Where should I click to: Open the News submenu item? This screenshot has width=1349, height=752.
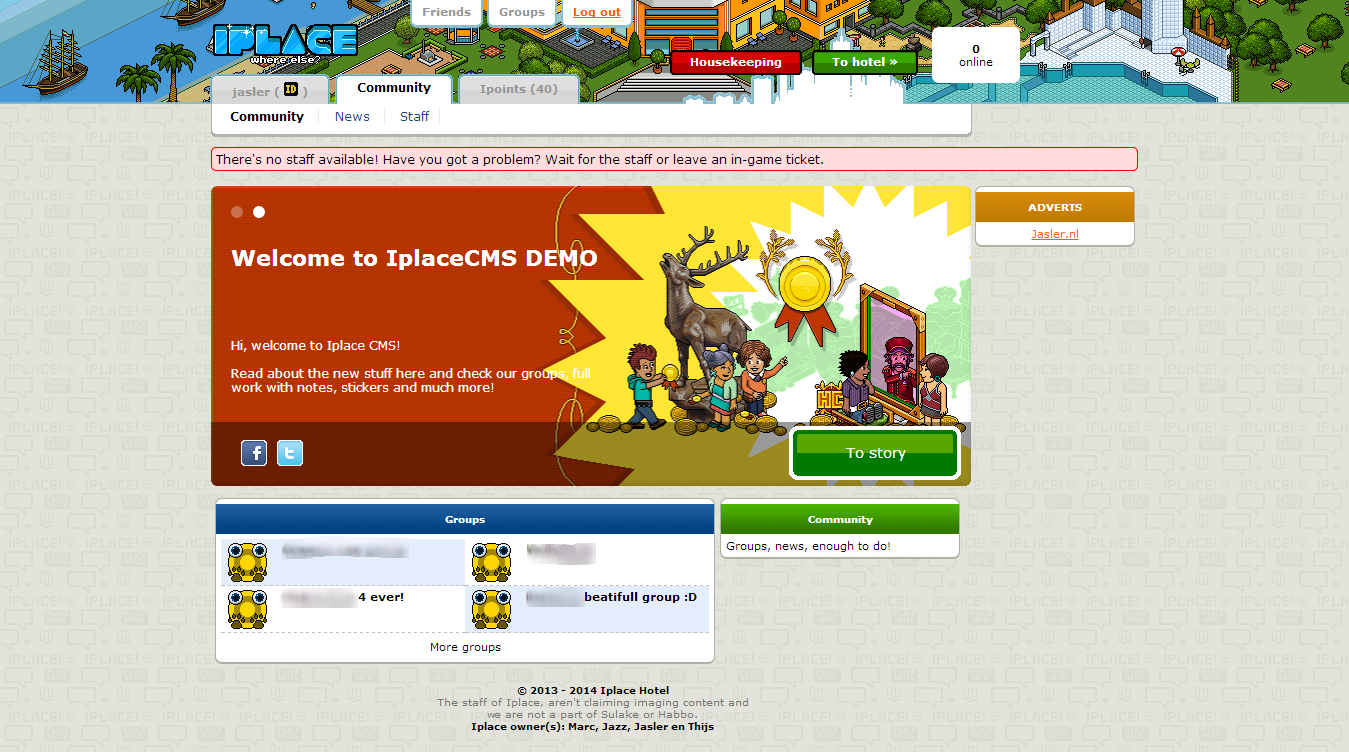(x=352, y=117)
